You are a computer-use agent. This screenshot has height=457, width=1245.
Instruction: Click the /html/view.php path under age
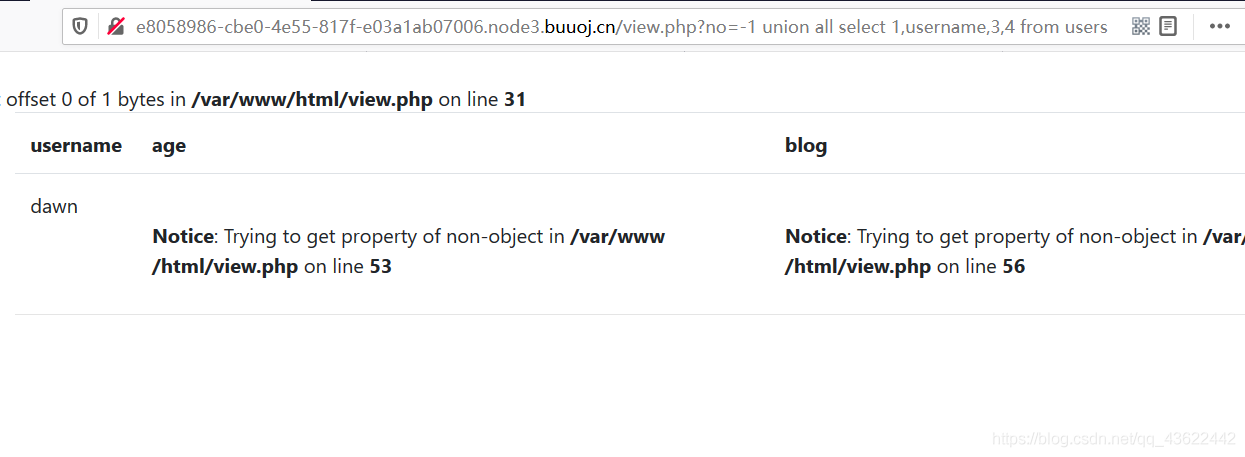[225, 267]
